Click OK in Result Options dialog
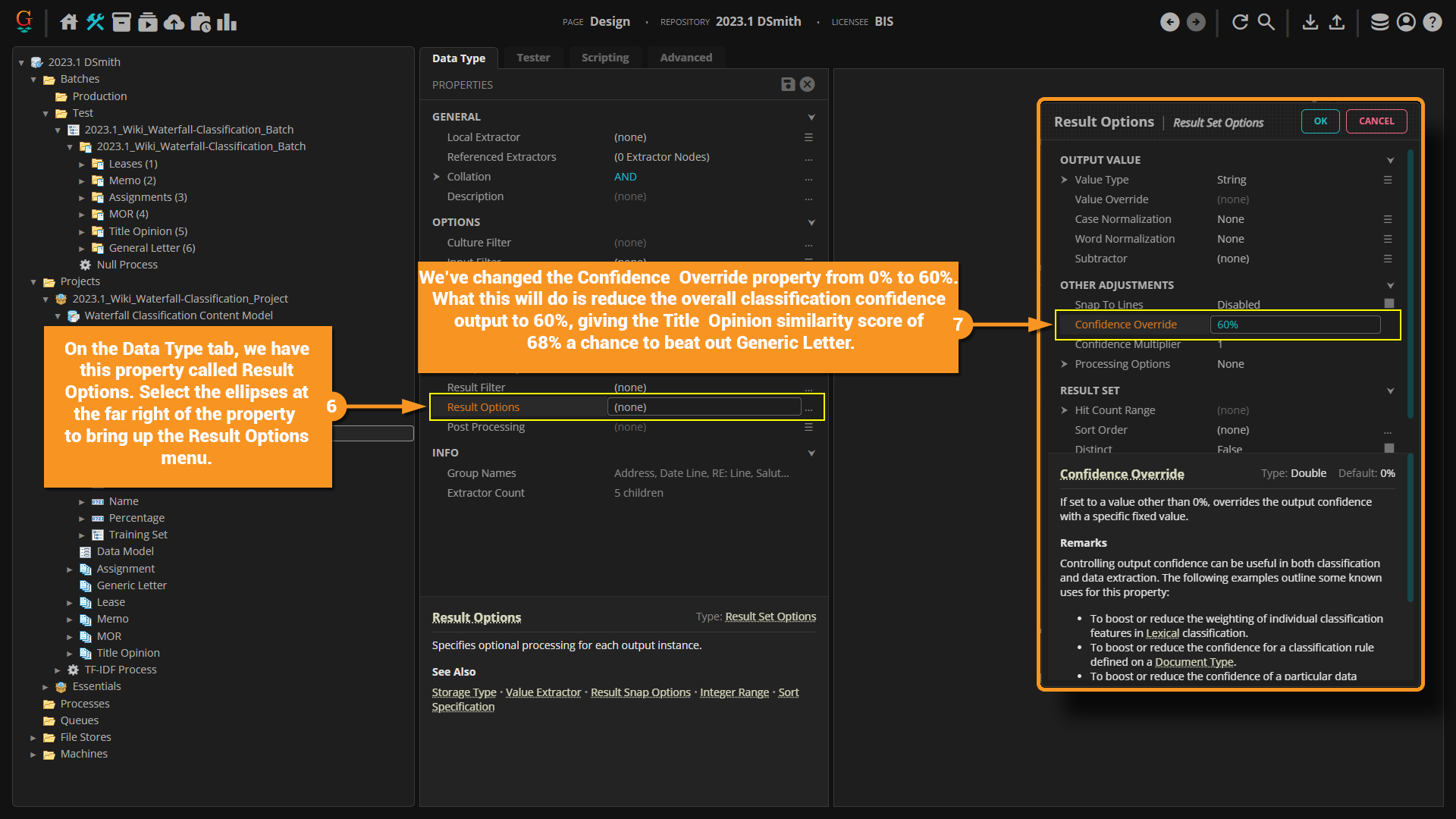The height and width of the screenshot is (819, 1456). [1320, 121]
